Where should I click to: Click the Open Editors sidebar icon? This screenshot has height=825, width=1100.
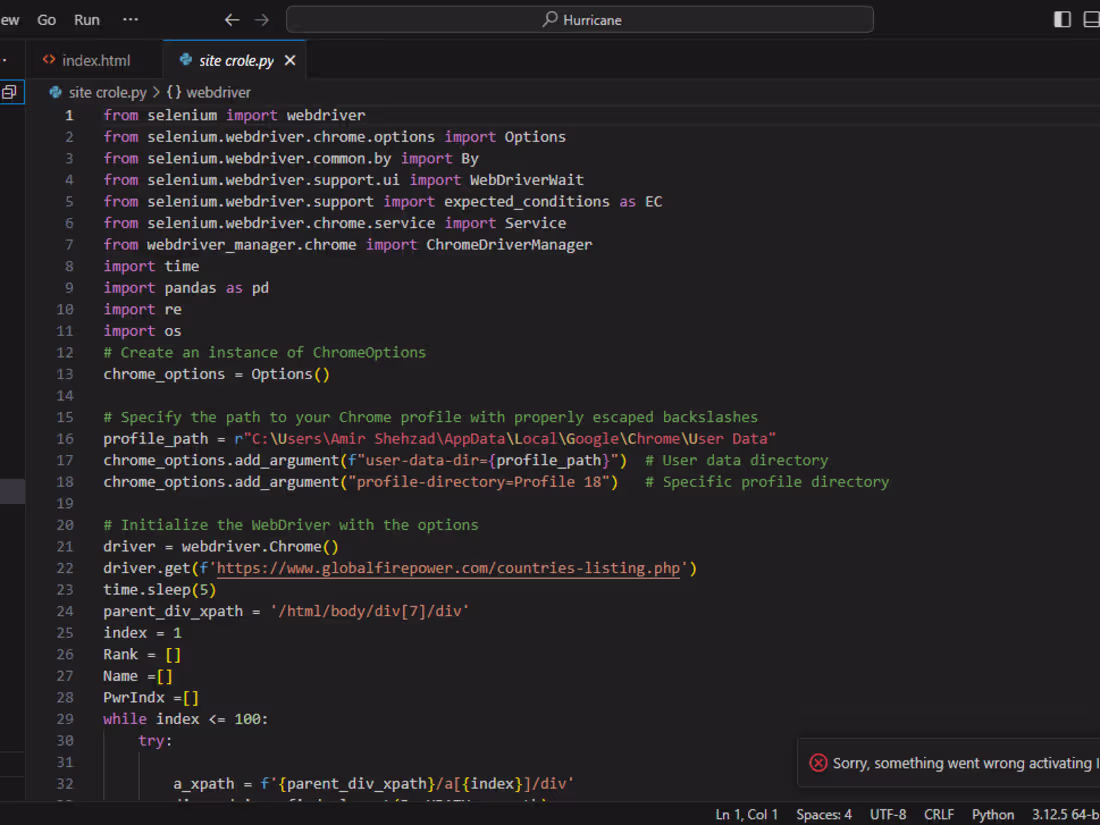tap(11, 91)
